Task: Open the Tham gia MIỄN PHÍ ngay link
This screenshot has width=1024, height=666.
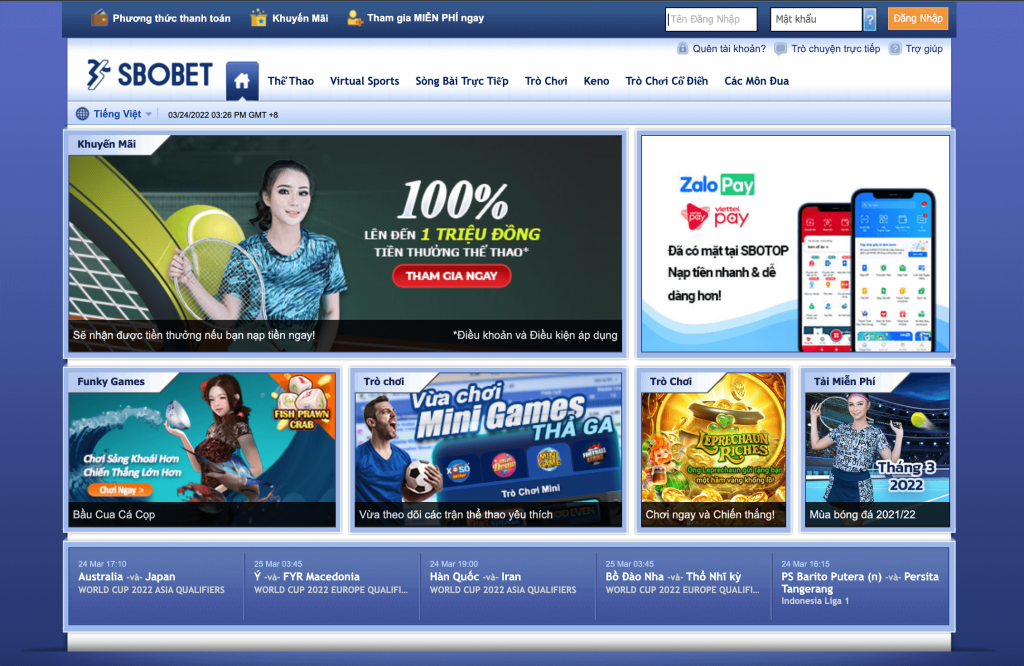Action: [x=425, y=18]
